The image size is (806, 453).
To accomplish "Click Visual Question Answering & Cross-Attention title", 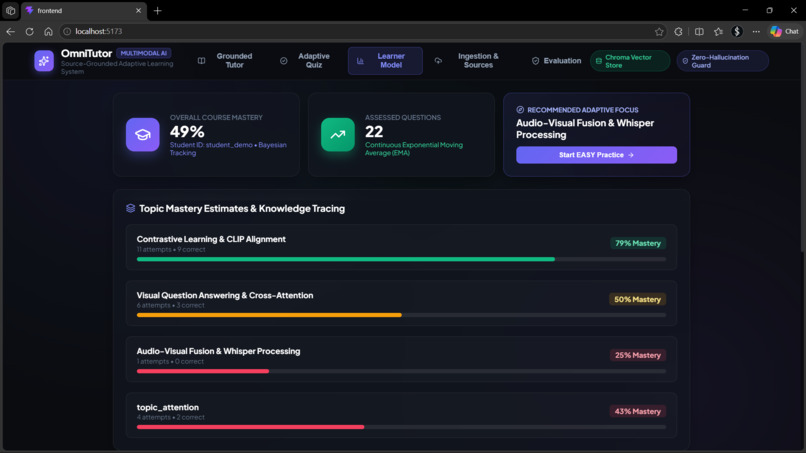I will click(x=225, y=295).
